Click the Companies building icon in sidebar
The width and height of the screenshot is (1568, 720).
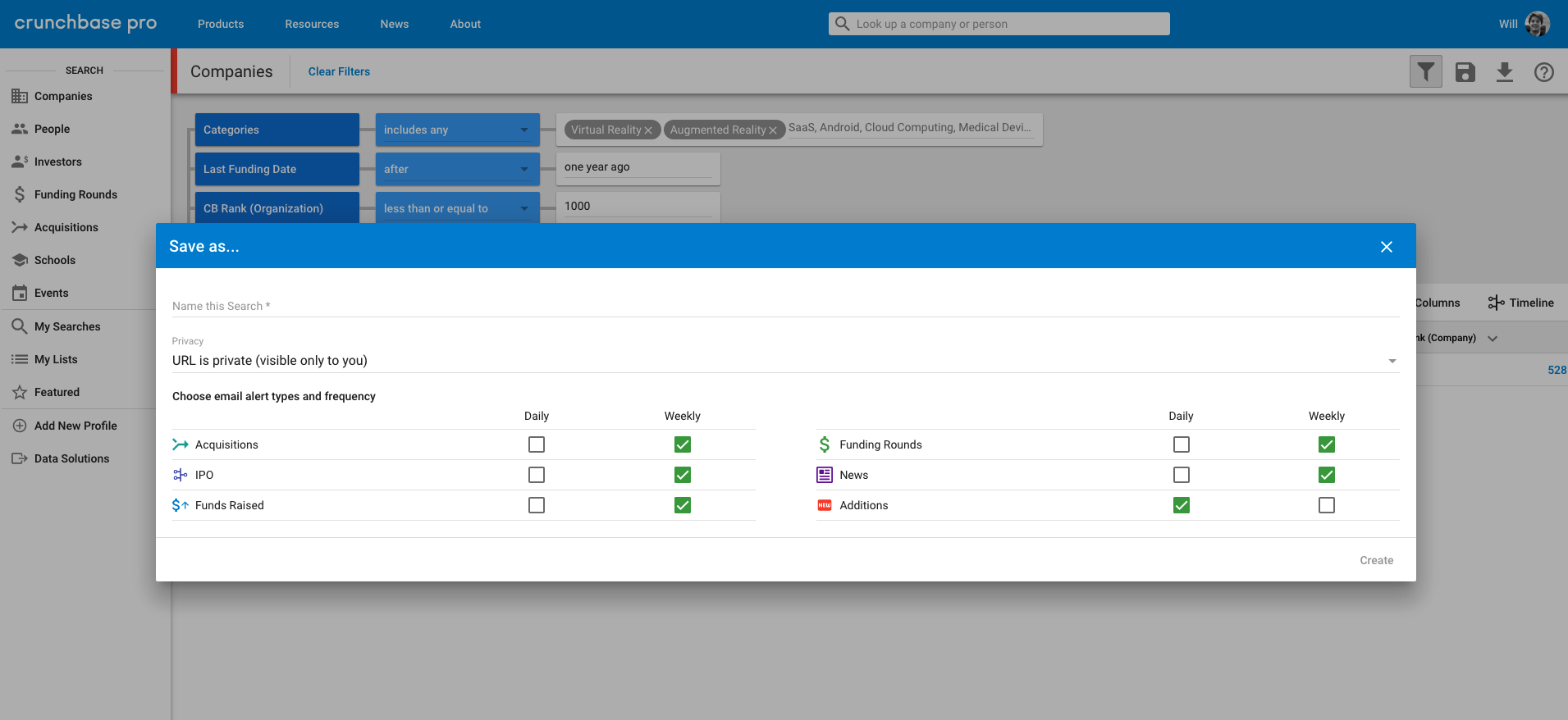(20, 96)
